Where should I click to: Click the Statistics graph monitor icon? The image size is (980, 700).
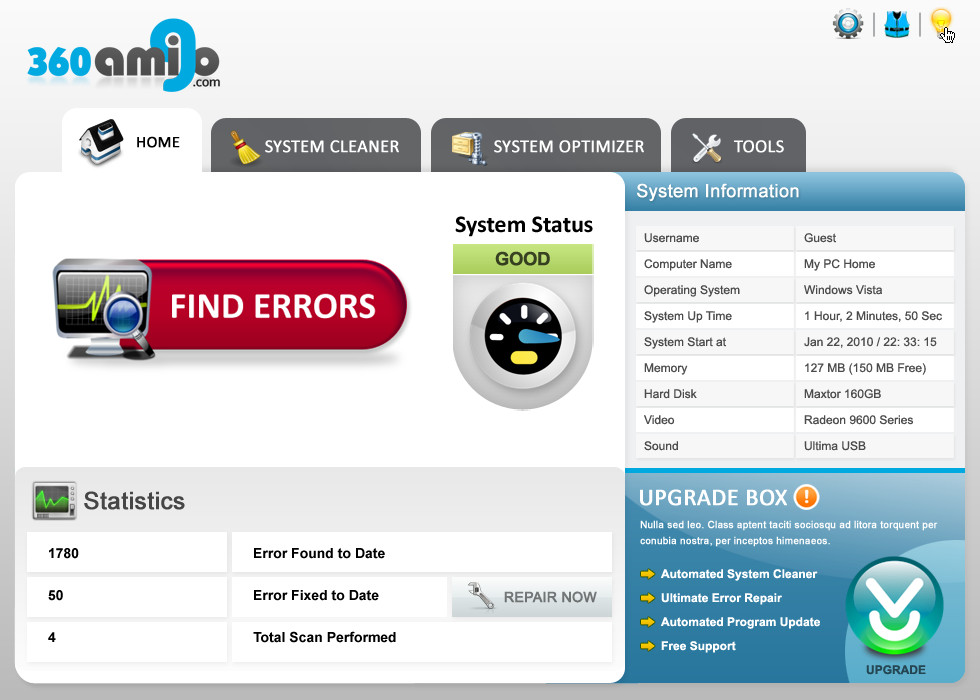click(54, 501)
